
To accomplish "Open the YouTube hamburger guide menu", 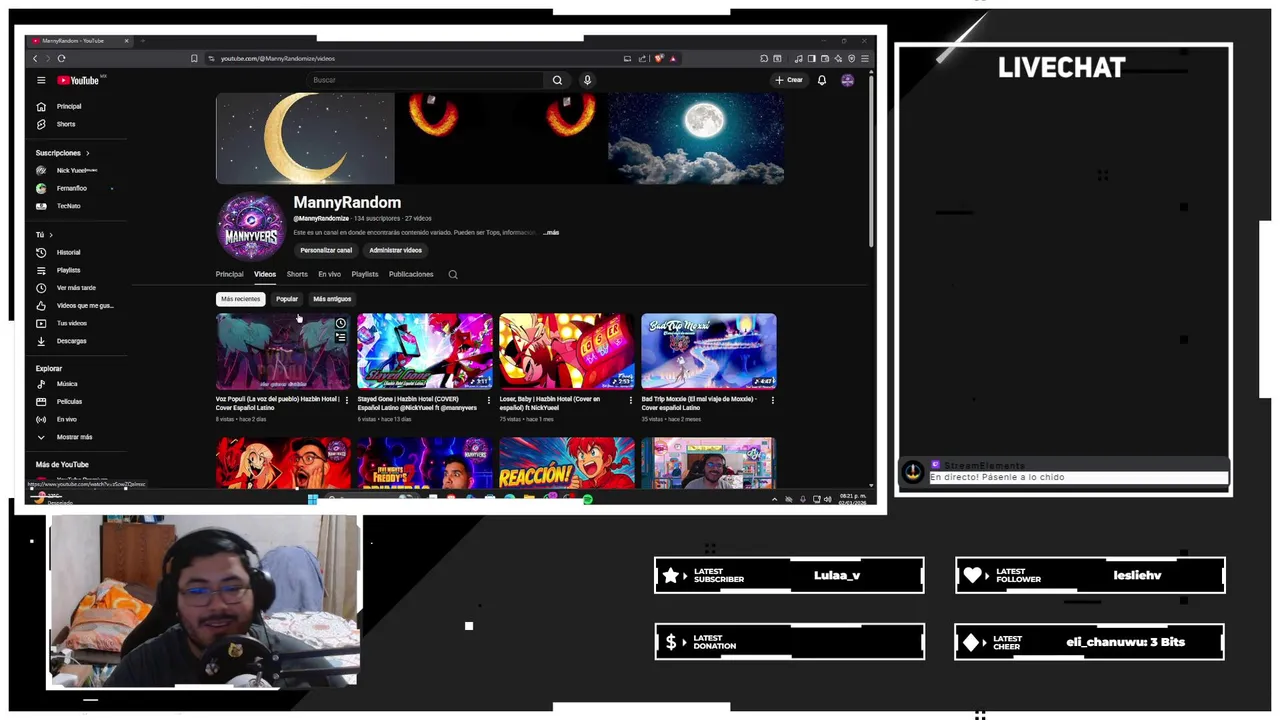I will 41,80.
